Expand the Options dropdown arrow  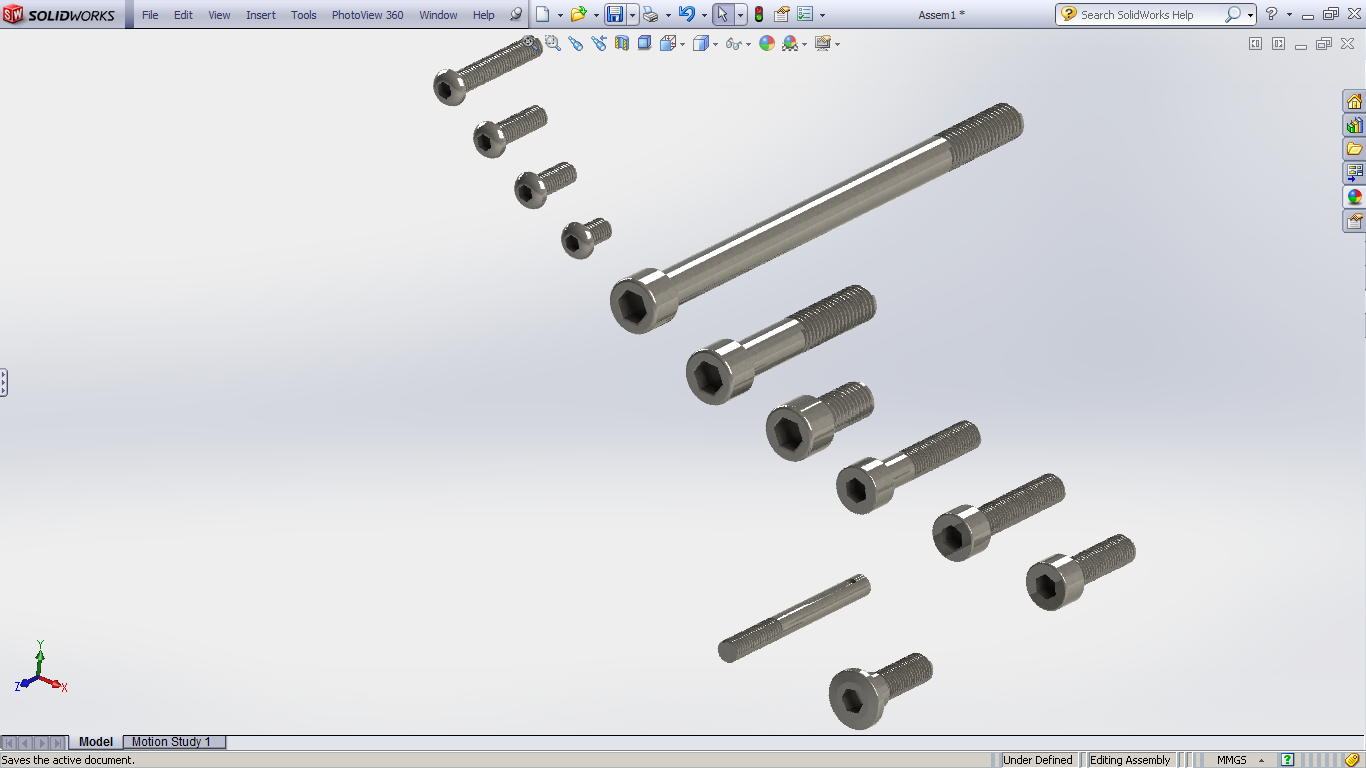[822, 15]
